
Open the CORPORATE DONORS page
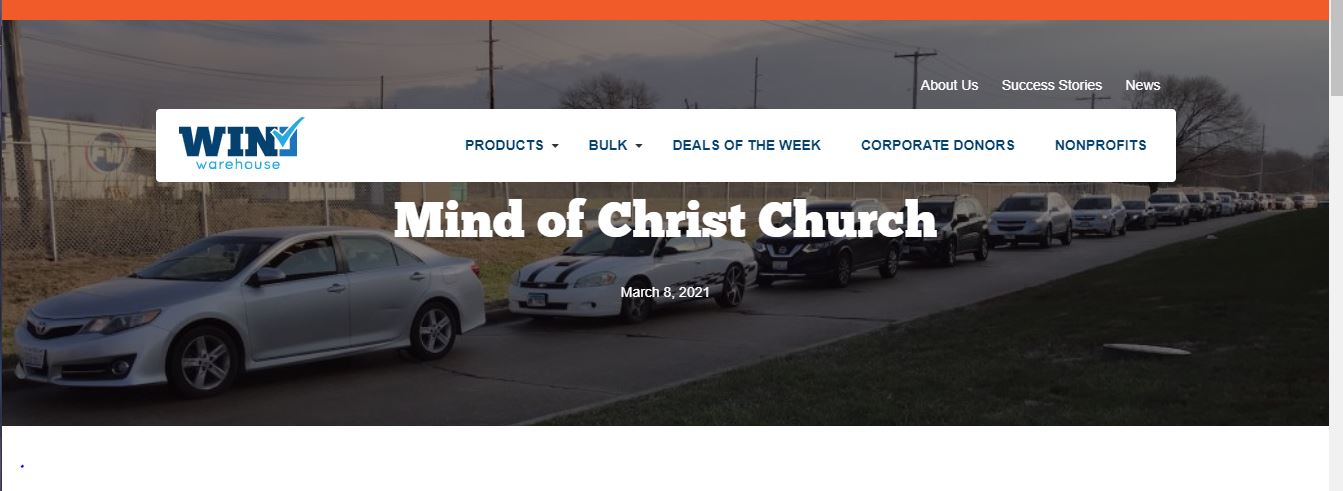point(938,145)
